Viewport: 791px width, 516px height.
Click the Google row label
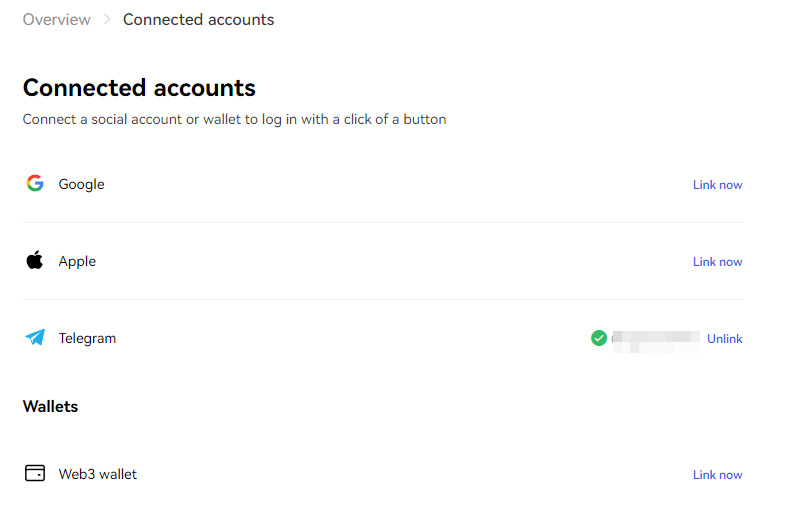(81, 184)
